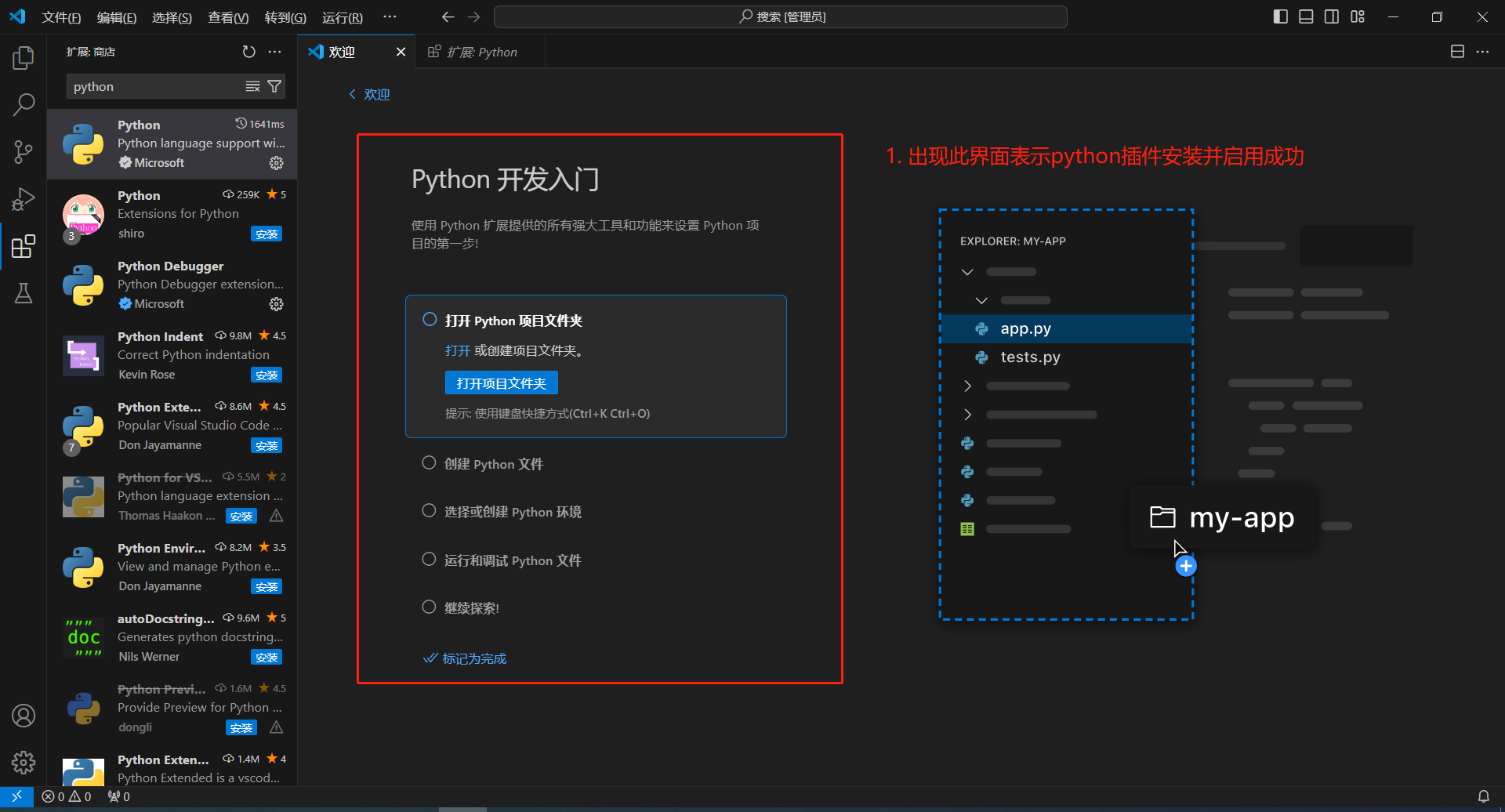Open the 运行(R) menu
The height and width of the screenshot is (812, 1505).
pos(343,17)
